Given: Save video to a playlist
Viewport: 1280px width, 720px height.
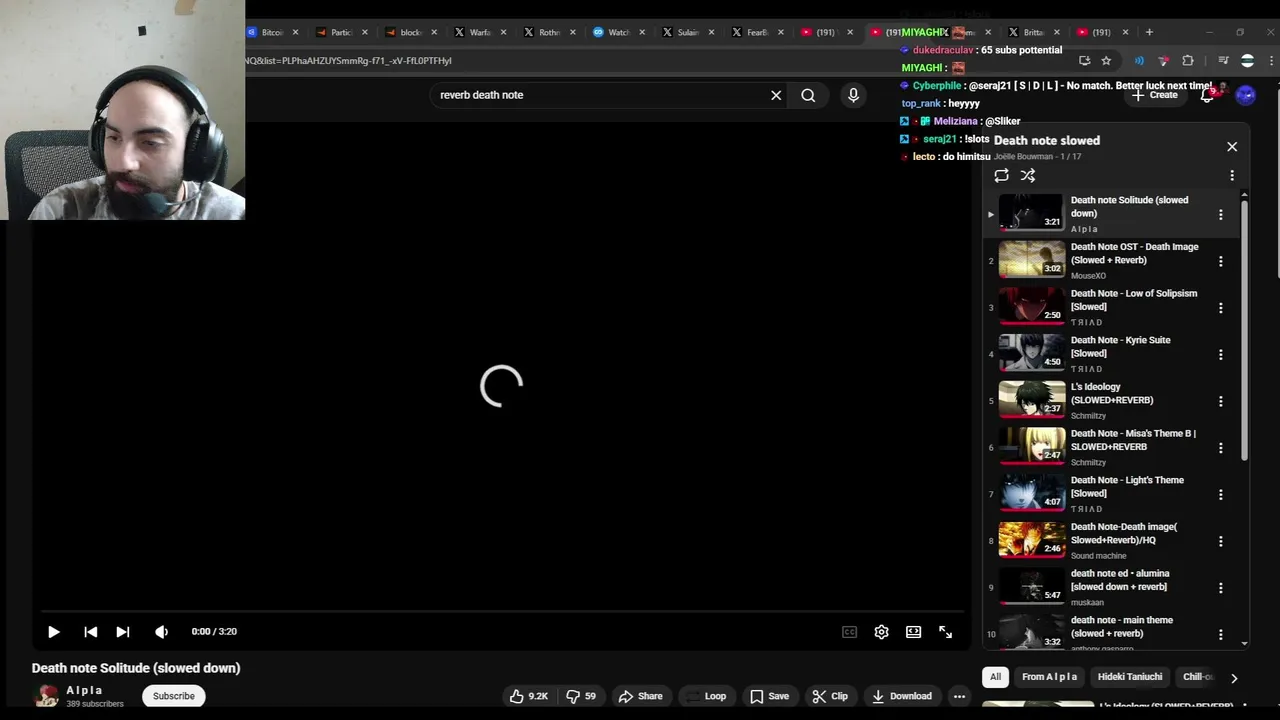Looking at the screenshot, I should pos(769,696).
